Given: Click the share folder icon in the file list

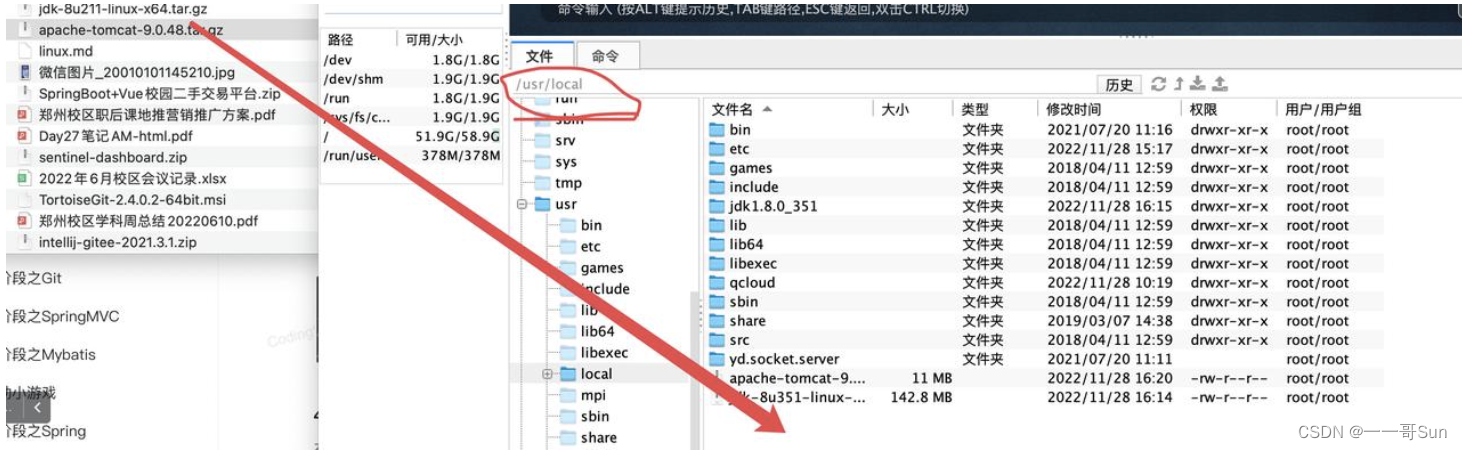Looking at the screenshot, I should pos(717,321).
